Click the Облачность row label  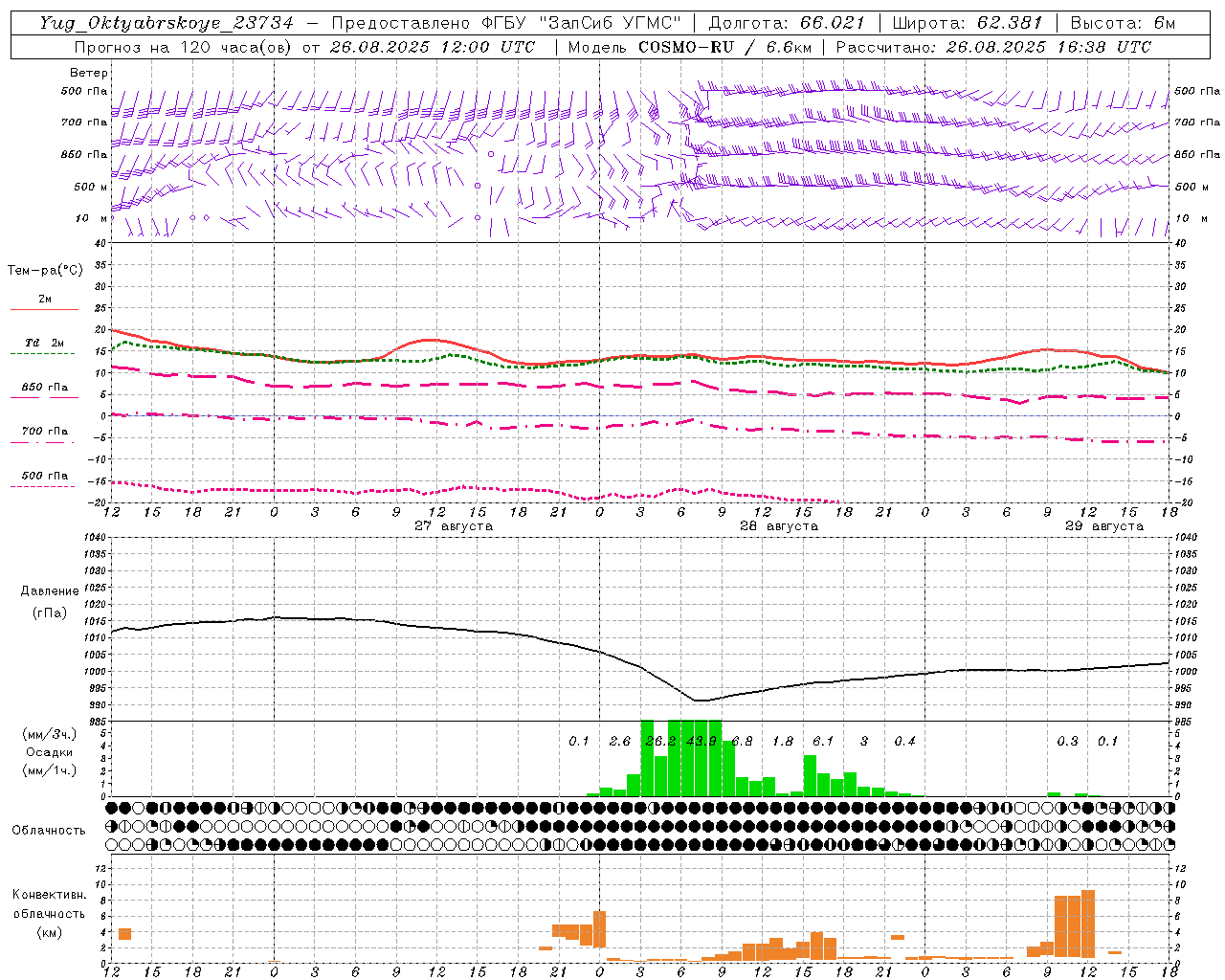pos(48,831)
